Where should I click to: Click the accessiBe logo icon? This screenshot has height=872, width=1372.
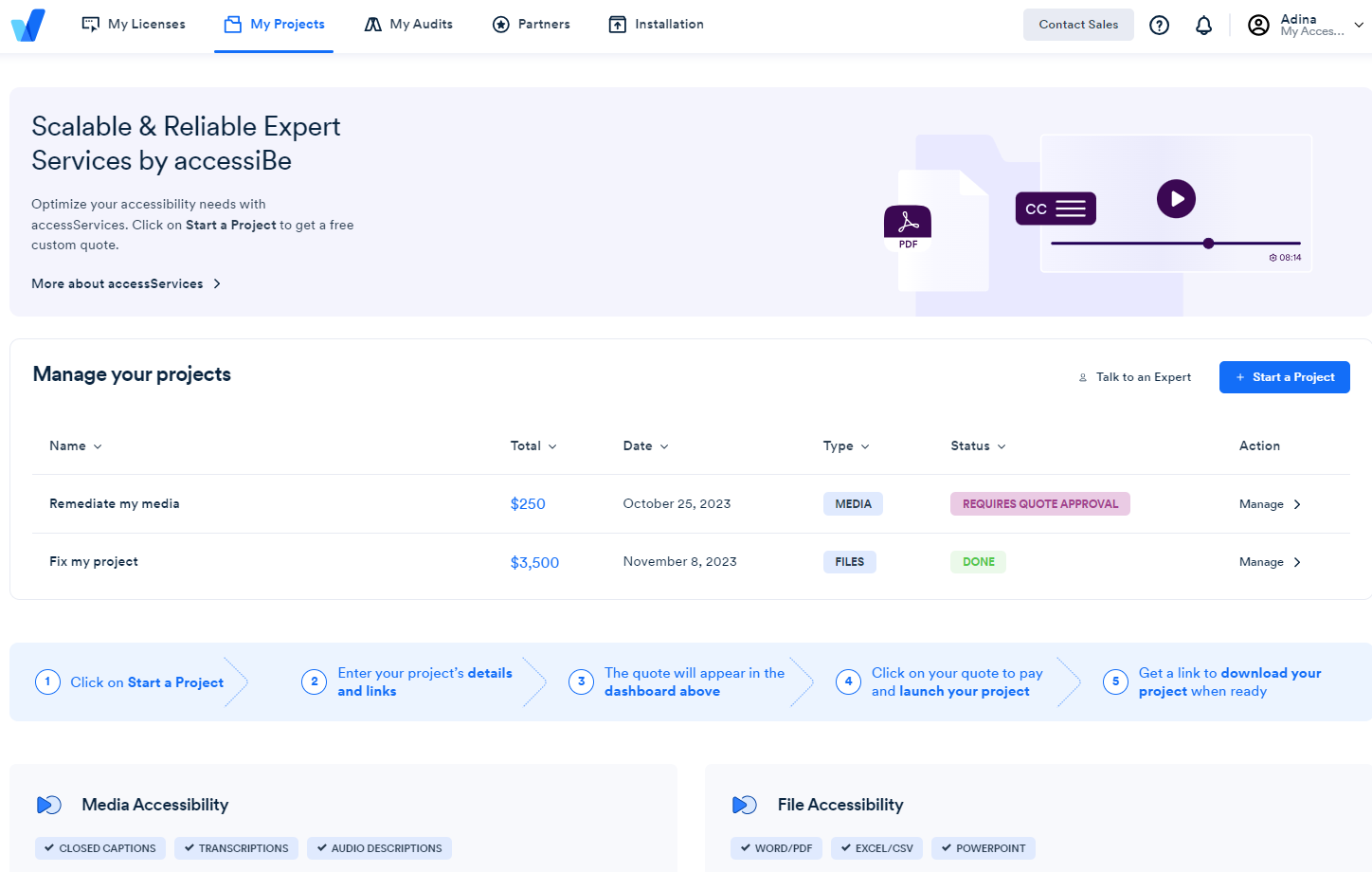tap(28, 25)
